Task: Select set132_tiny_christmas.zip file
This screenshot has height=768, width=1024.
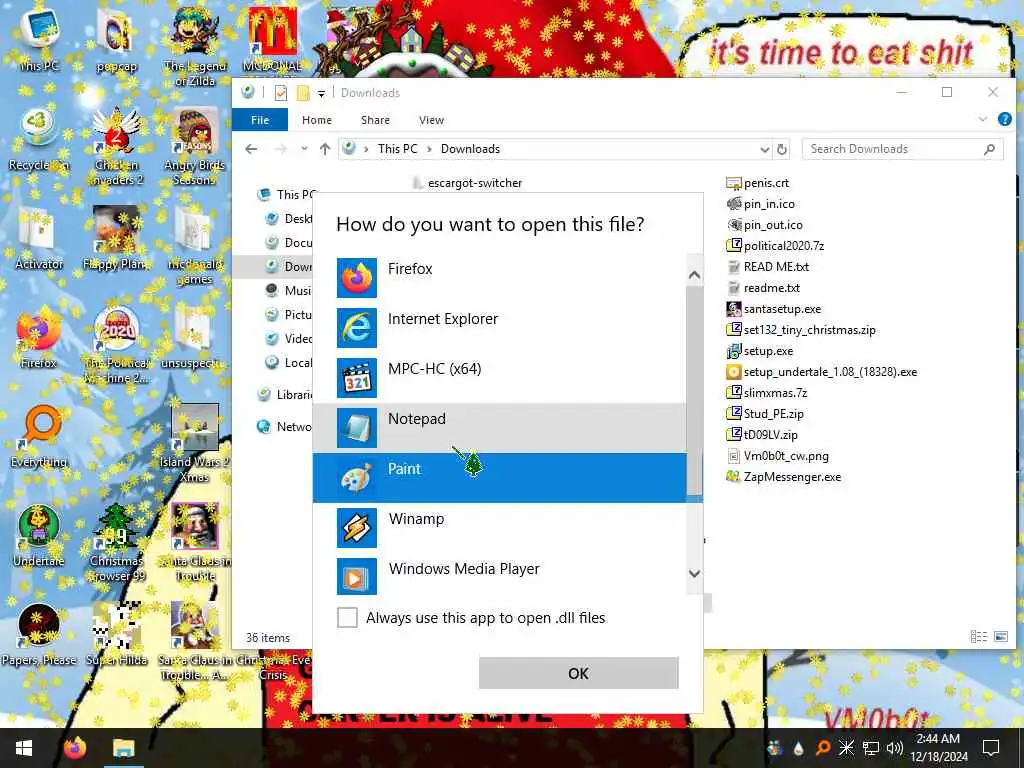Action: 801,330
